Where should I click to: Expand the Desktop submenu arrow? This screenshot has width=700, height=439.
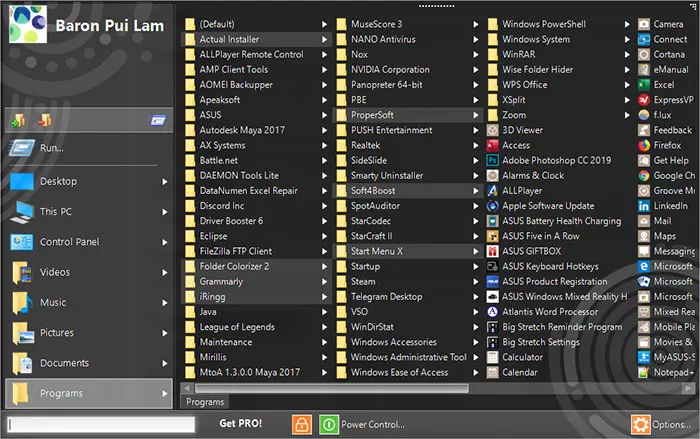point(165,182)
